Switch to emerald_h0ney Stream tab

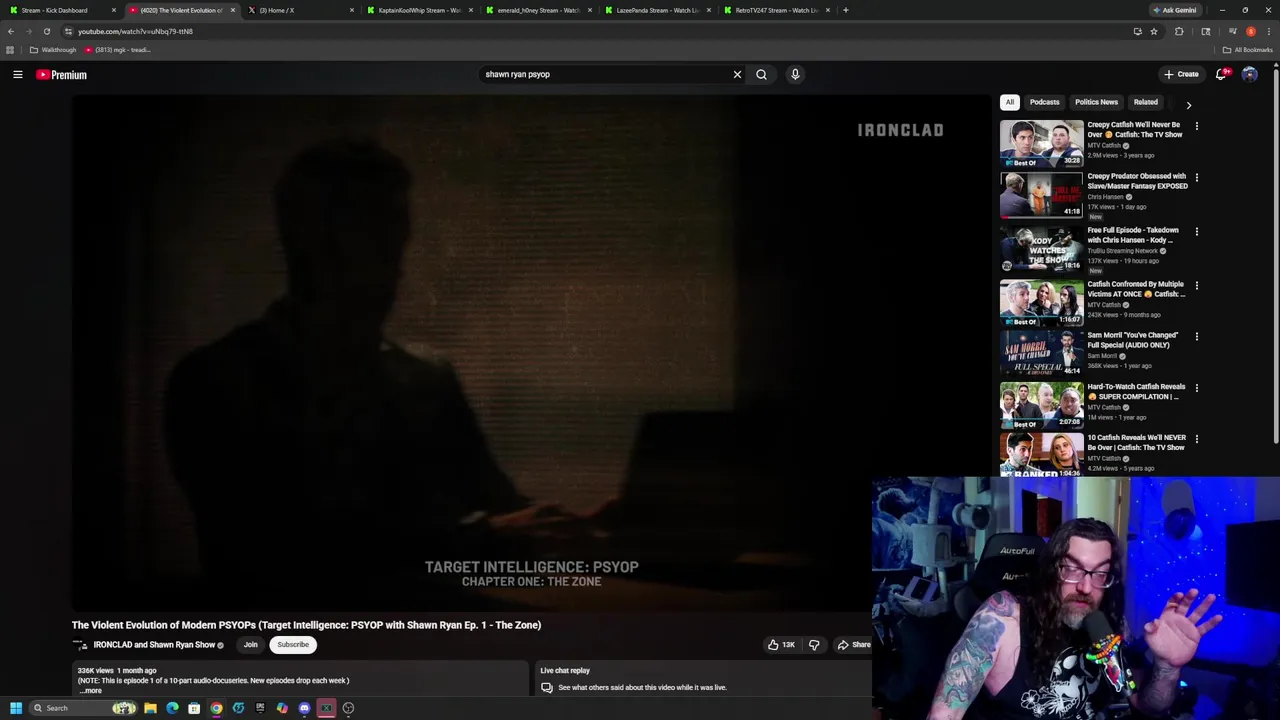[x=537, y=10]
